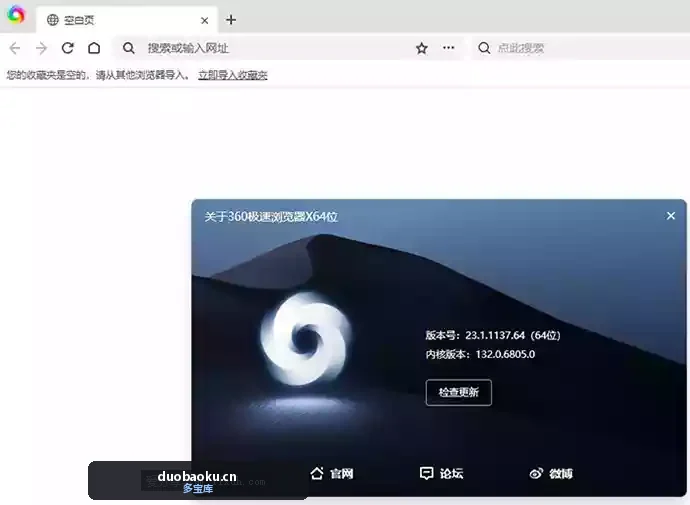Click the 关于360极速浏览器X64位 title text
690x505 pixels.
(x=271, y=217)
